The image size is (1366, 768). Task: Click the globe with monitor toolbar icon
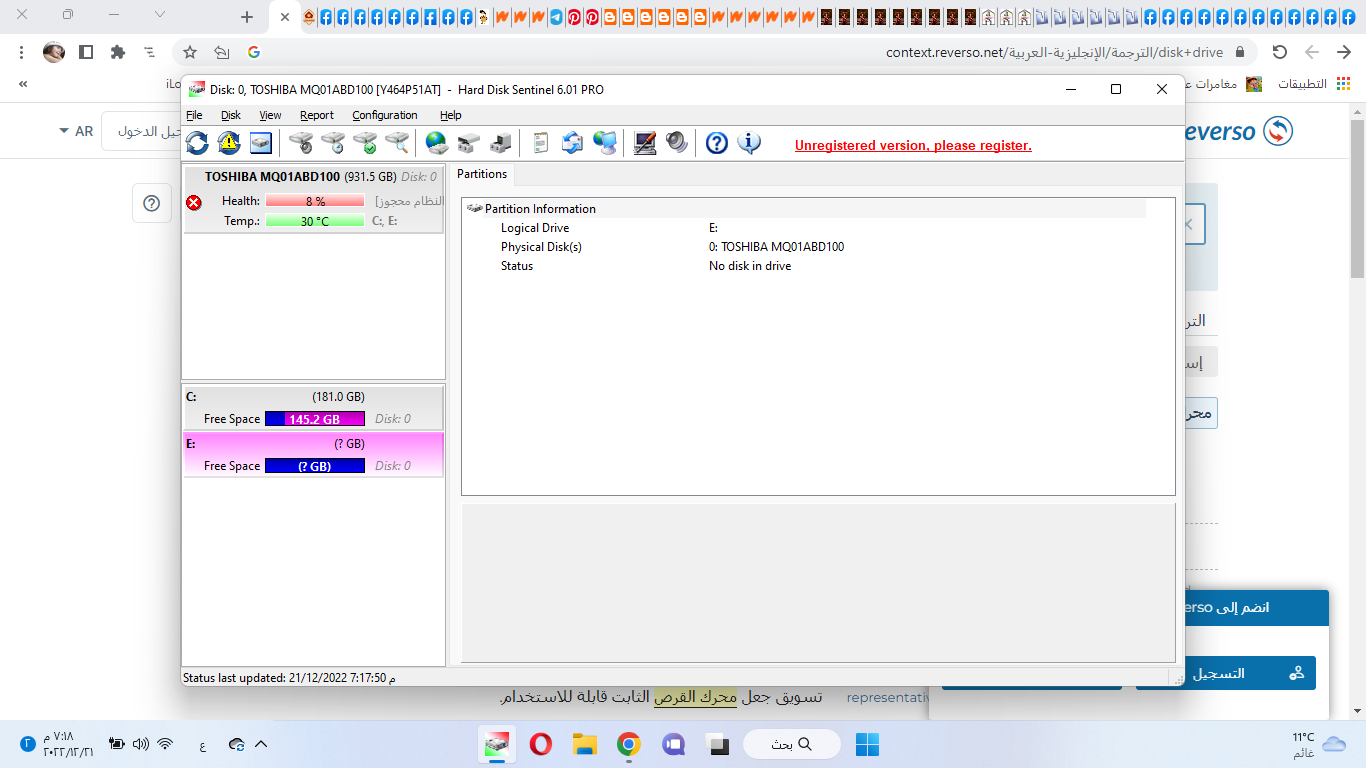(605, 143)
